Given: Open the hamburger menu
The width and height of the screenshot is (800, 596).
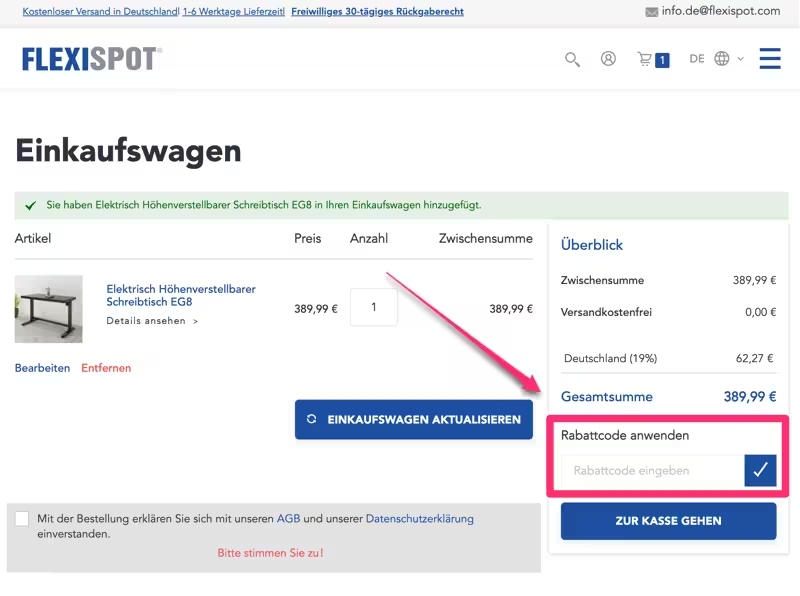Looking at the screenshot, I should coord(769,59).
